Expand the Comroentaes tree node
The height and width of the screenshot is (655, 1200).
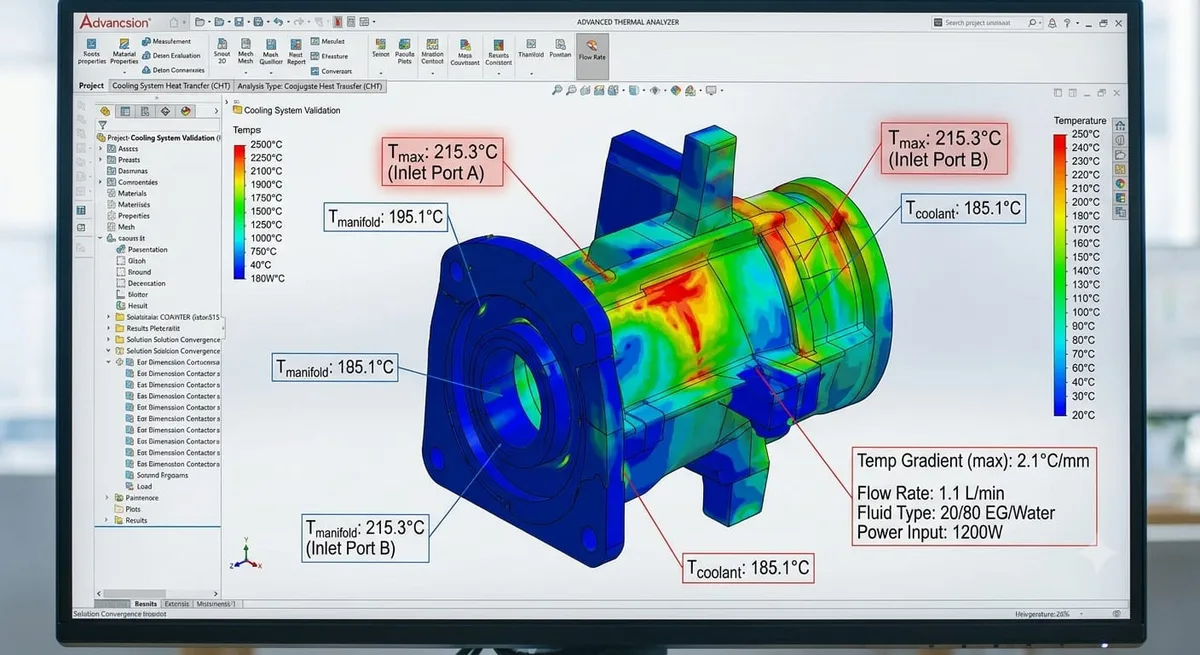[101, 182]
